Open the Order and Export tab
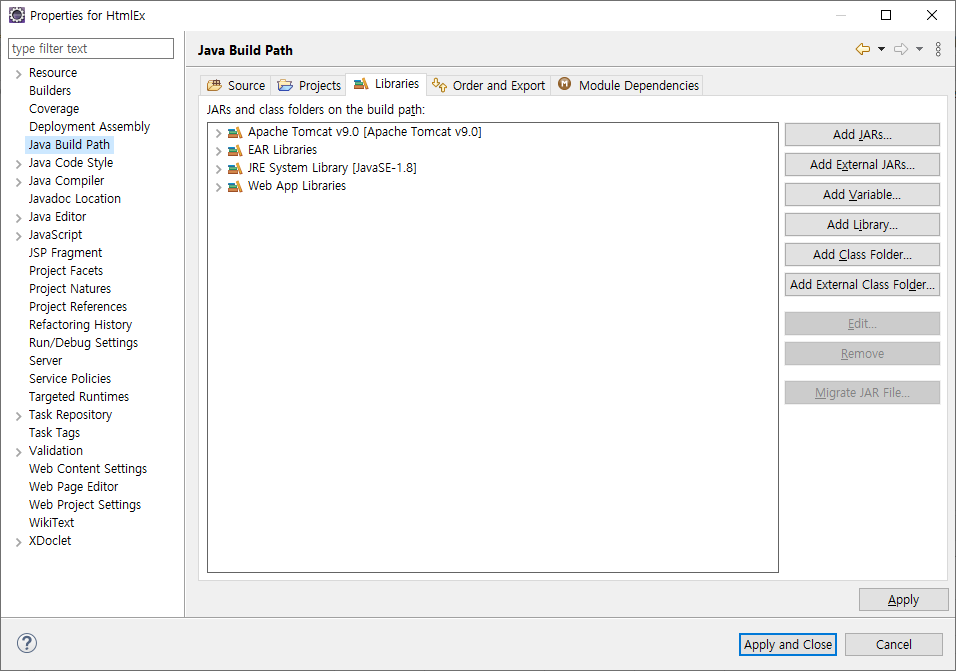 click(x=488, y=85)
